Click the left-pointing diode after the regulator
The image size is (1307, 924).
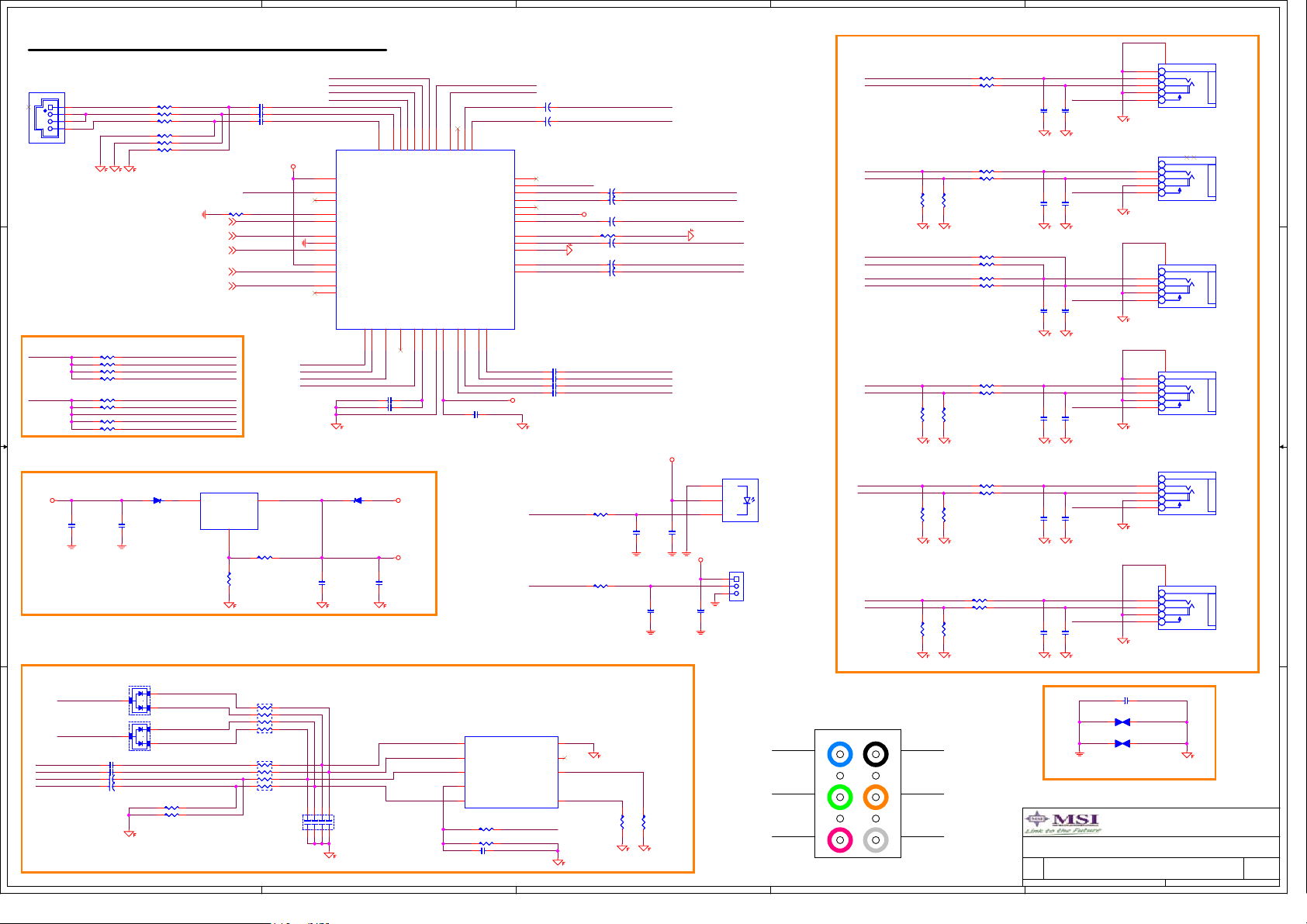[358, 500]
